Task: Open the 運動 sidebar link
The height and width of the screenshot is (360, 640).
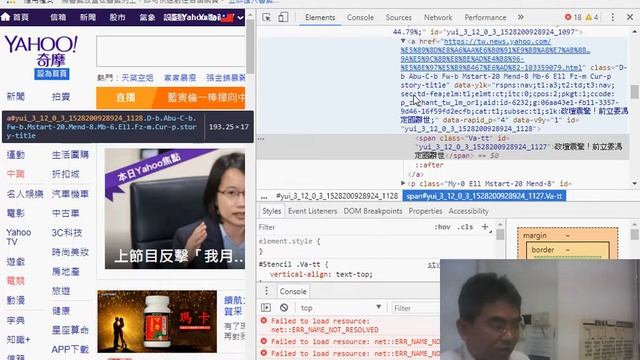Action: point(16,155)
